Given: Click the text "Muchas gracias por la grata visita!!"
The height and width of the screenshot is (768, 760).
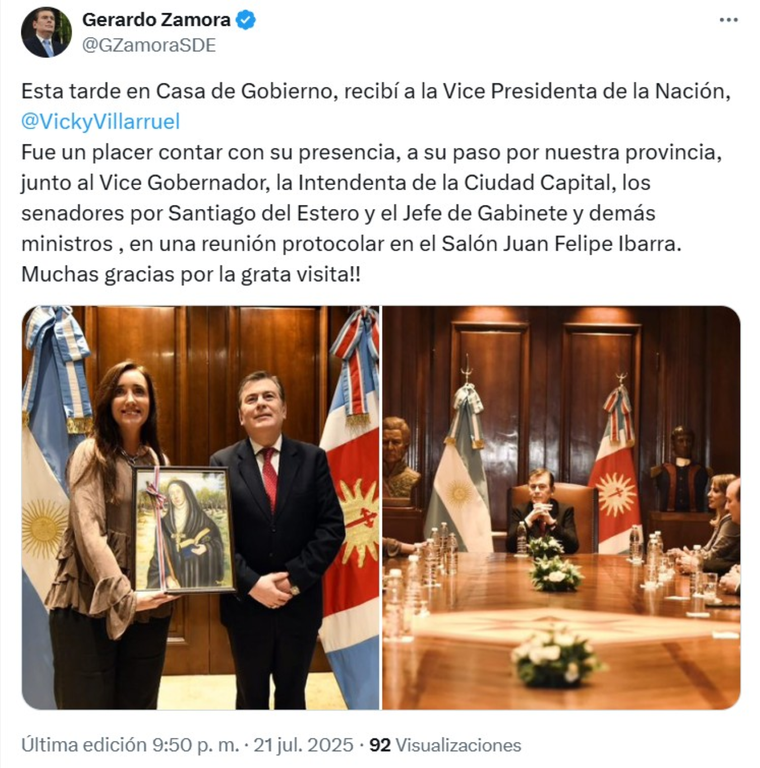Looking at the screenshot, I should tap(191, 274).
